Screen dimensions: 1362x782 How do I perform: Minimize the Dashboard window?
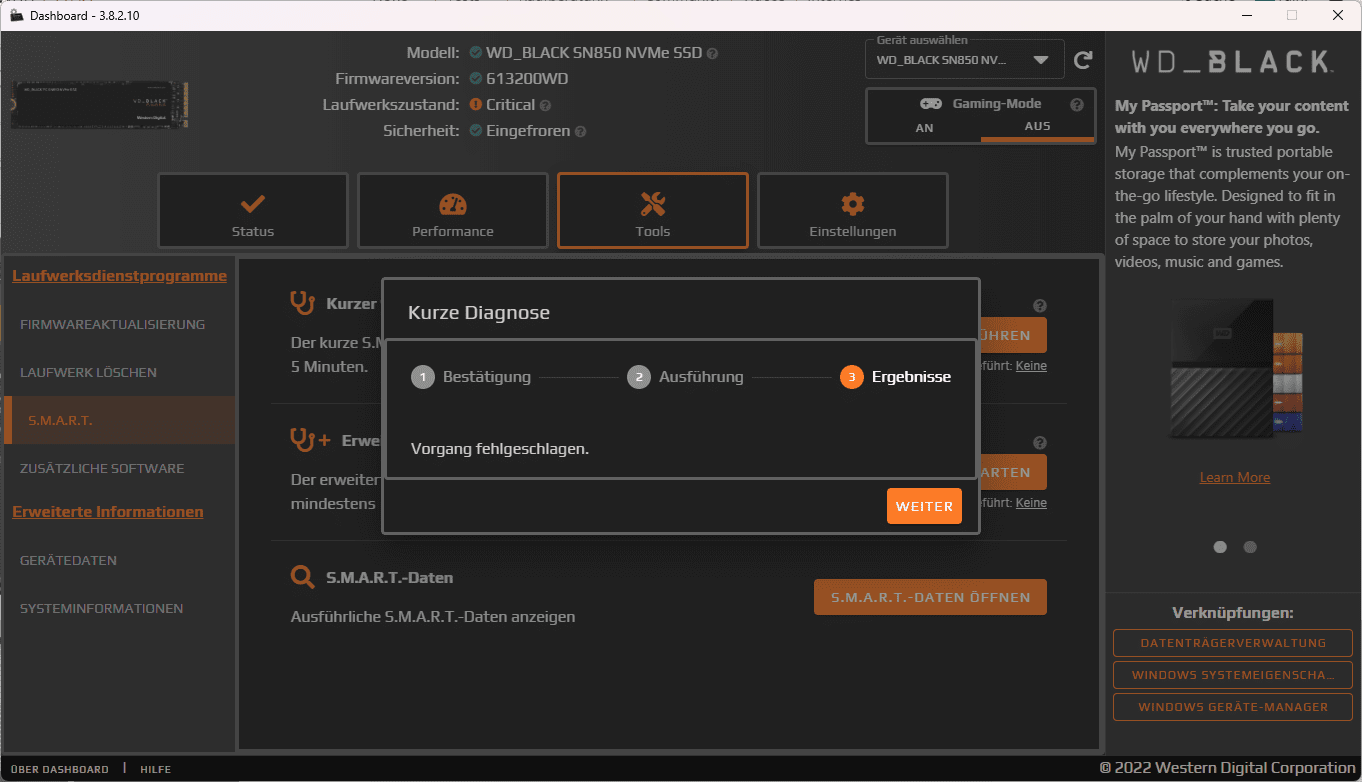point(1246,15)
